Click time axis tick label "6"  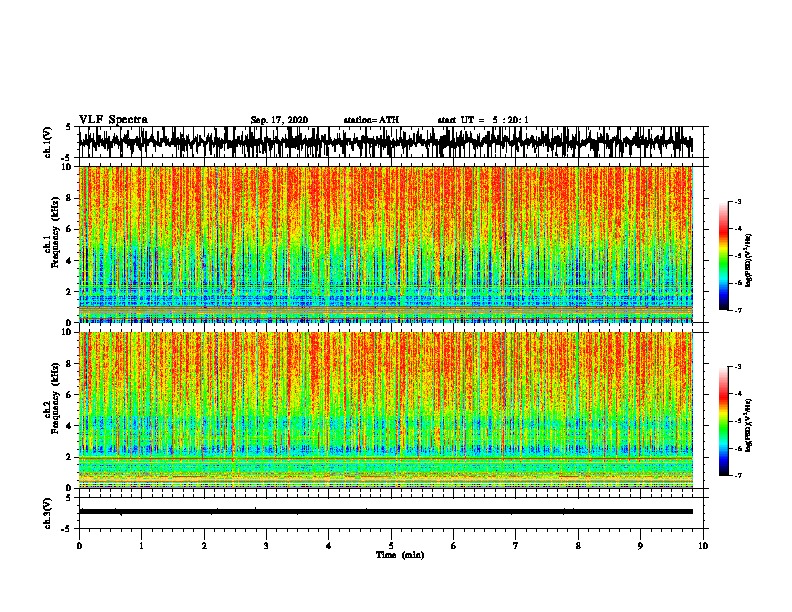[x=454, y=546]
